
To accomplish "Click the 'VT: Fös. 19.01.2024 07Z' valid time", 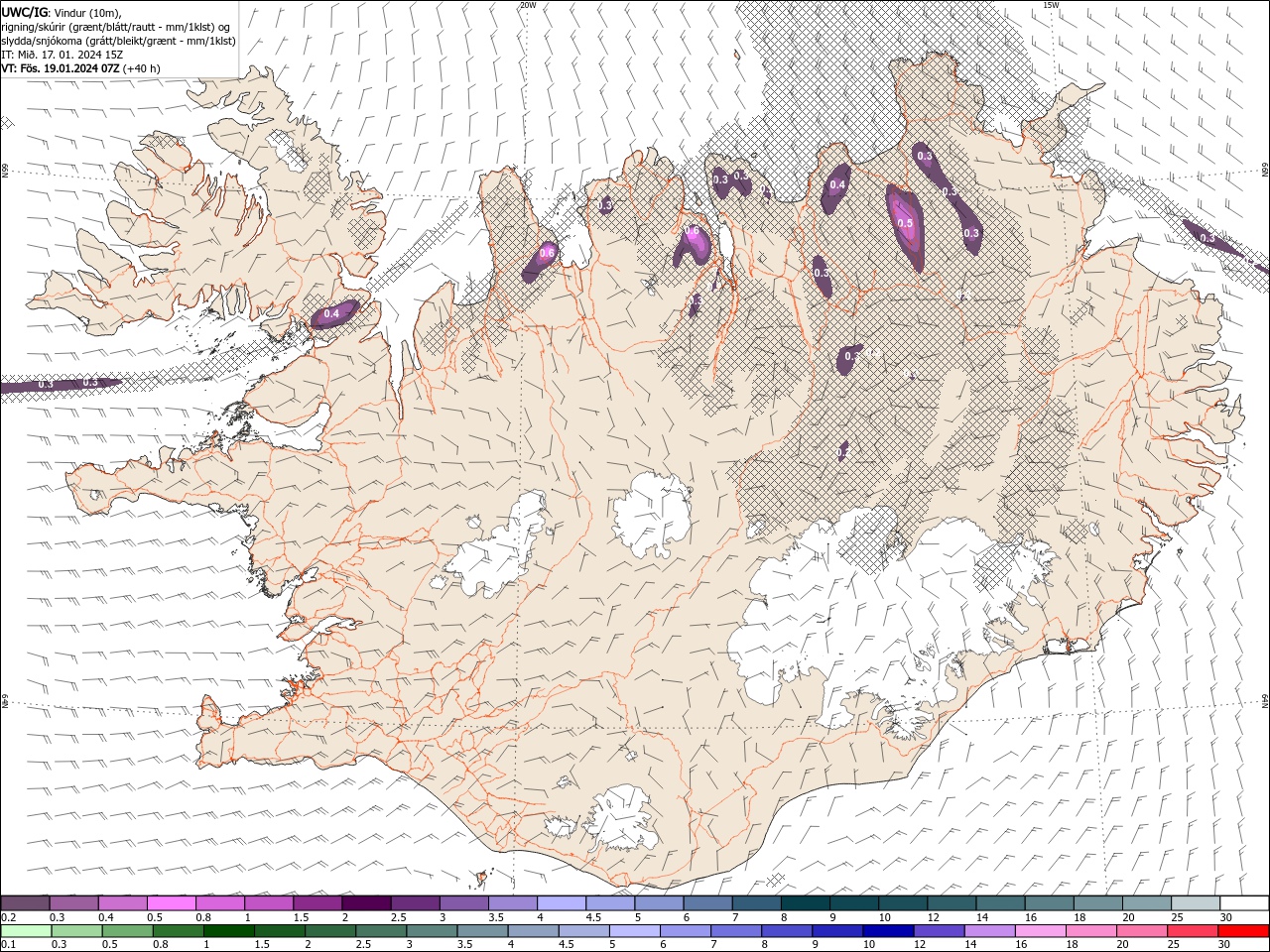I will point(61,68).
